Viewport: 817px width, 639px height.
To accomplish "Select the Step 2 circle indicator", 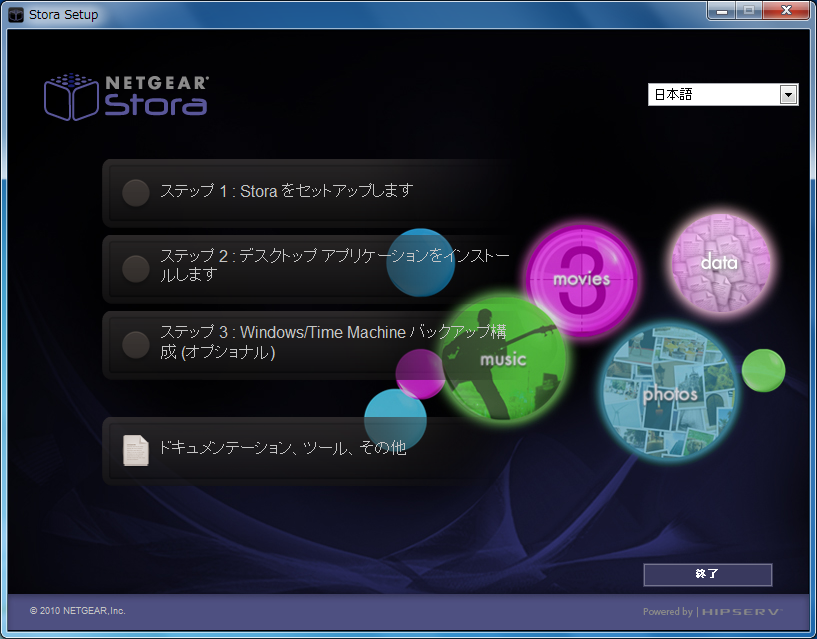I will tap(136, 268).
